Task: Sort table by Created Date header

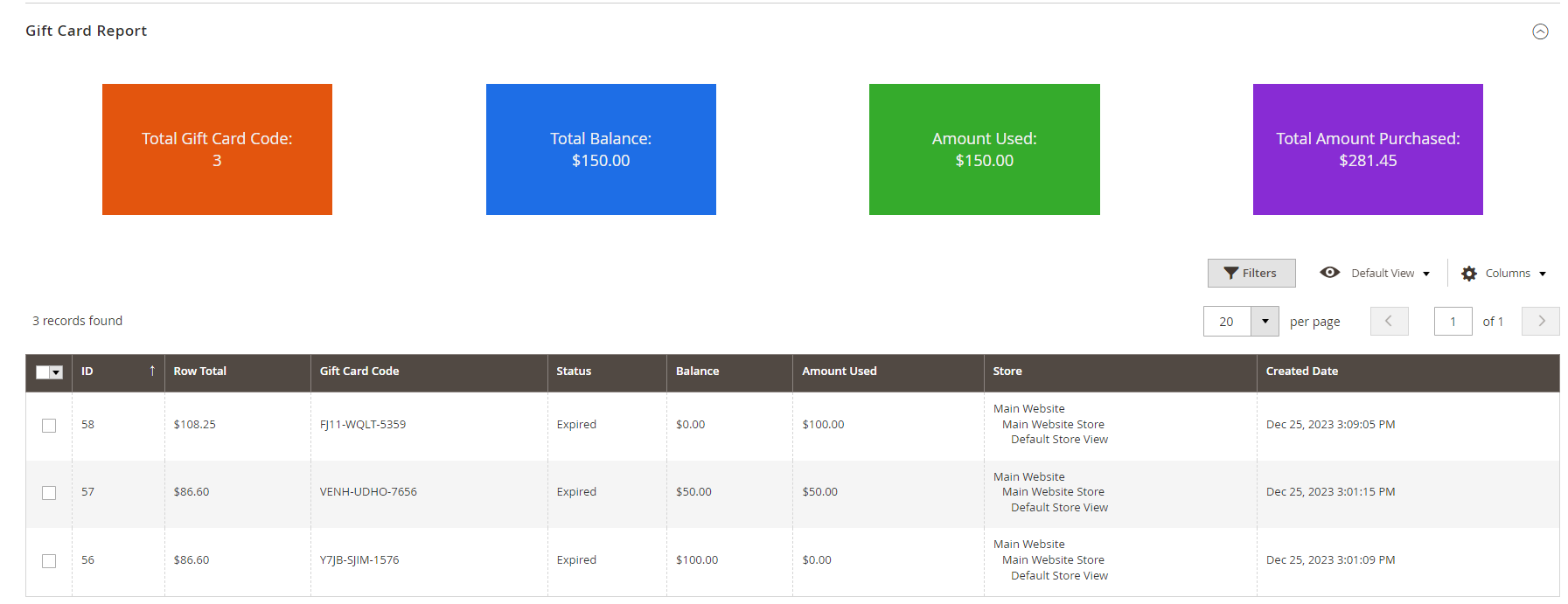Action: [x=1301, y=371]
